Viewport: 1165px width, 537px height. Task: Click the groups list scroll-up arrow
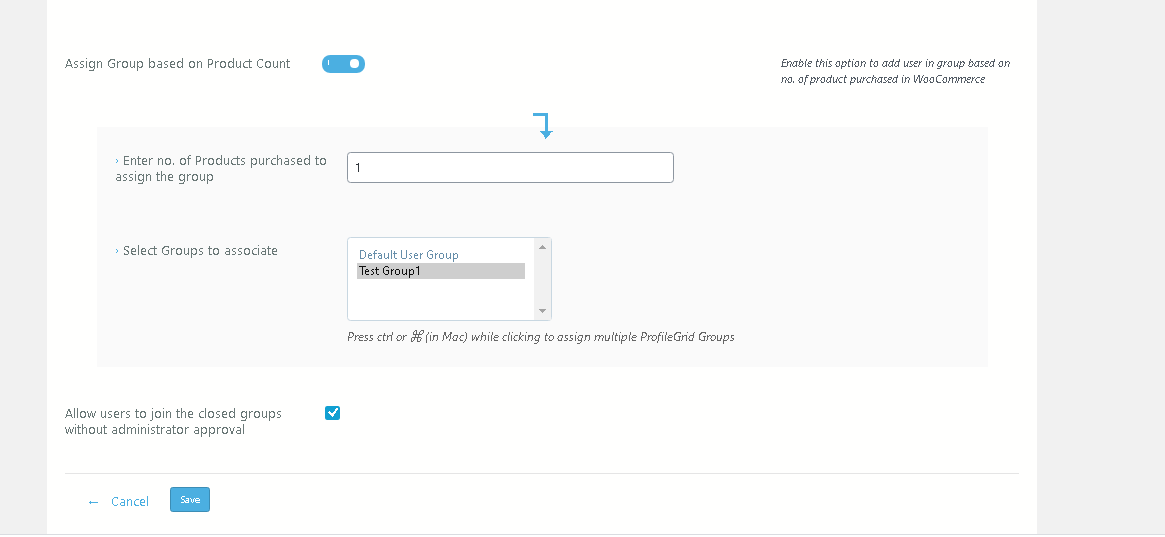(543, 247)
